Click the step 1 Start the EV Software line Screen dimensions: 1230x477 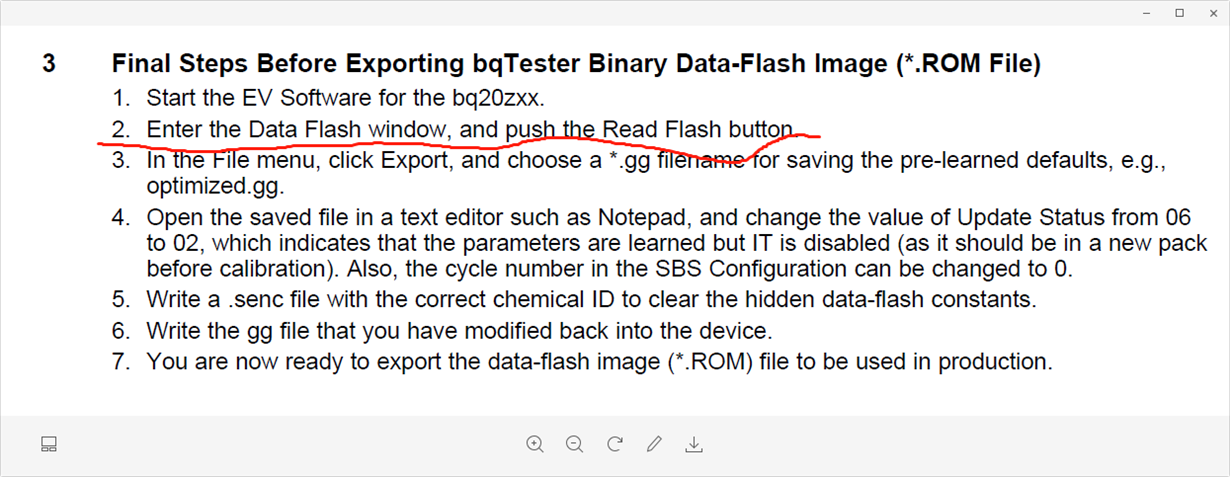[344, 98]
